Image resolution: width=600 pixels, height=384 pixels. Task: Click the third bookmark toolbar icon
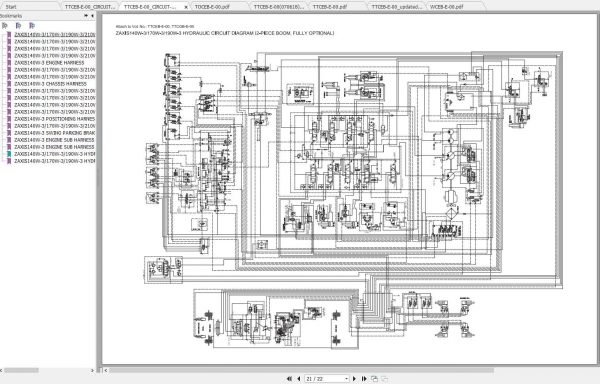(32, 26)
